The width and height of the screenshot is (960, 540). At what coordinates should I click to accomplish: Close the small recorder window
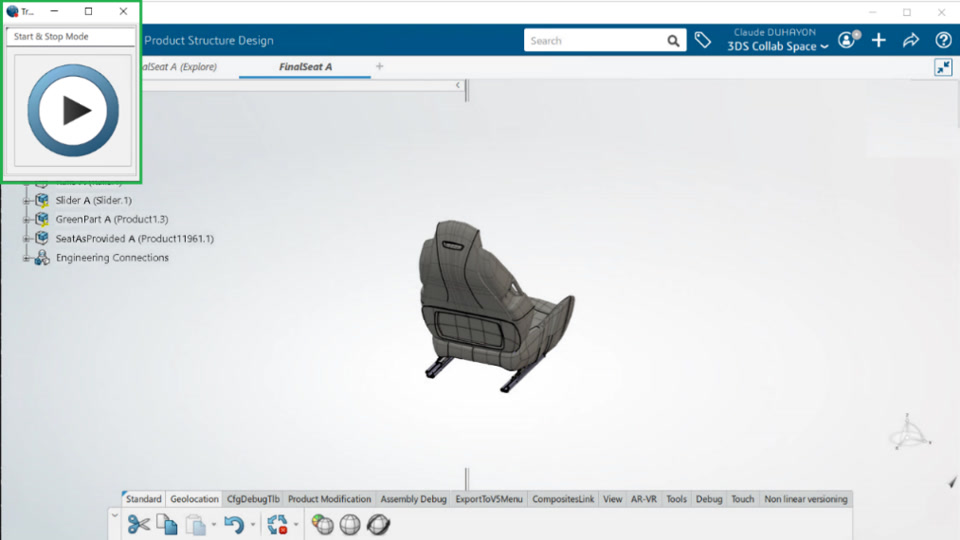tap(123, 11)
